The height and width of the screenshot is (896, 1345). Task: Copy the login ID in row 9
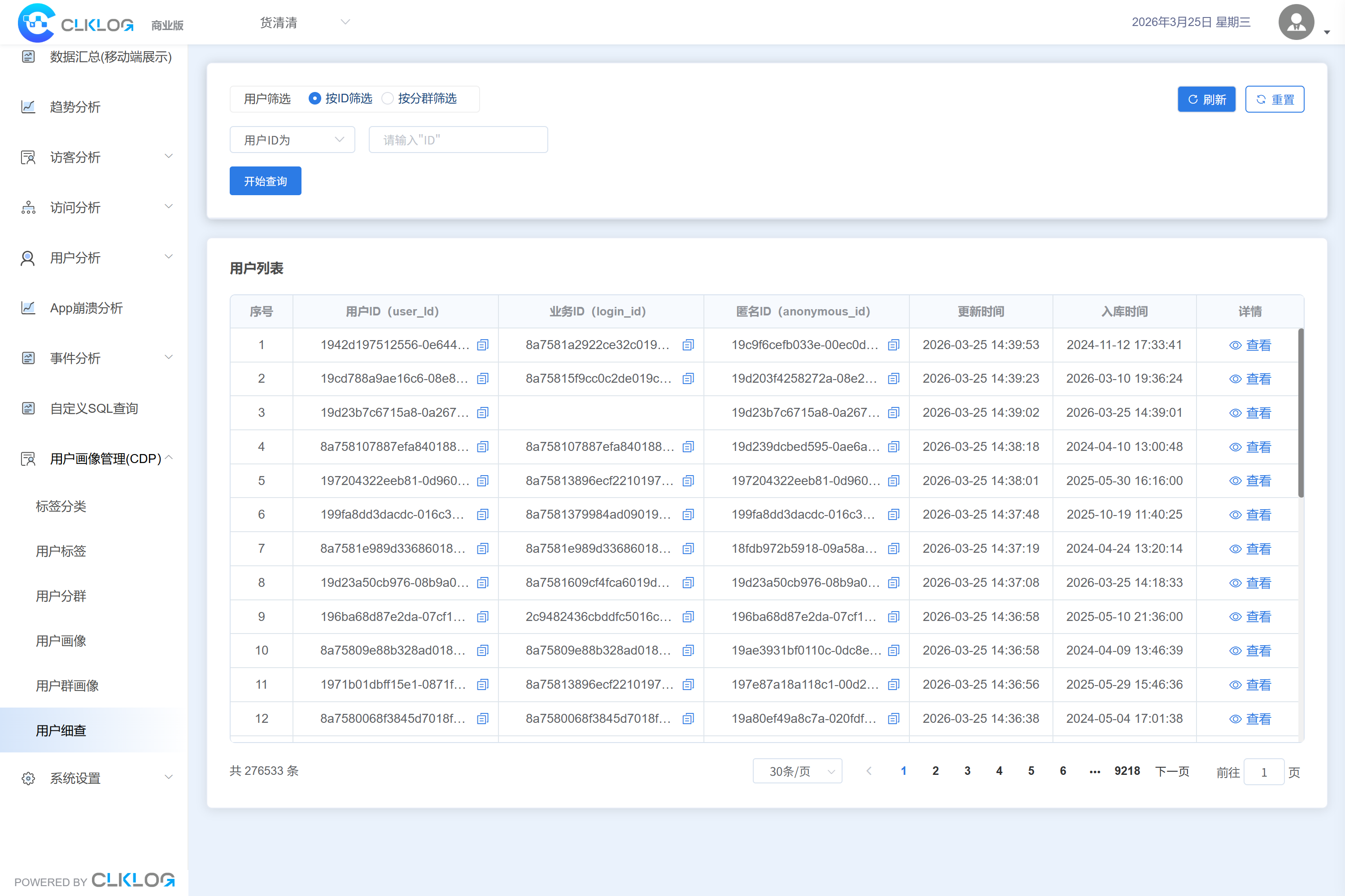pos(688,616)
